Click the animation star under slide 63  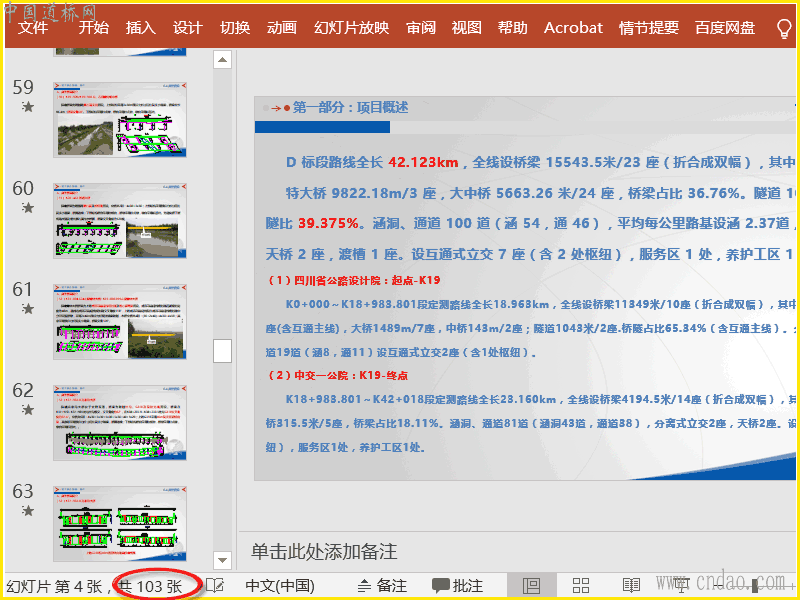(28, 511)
